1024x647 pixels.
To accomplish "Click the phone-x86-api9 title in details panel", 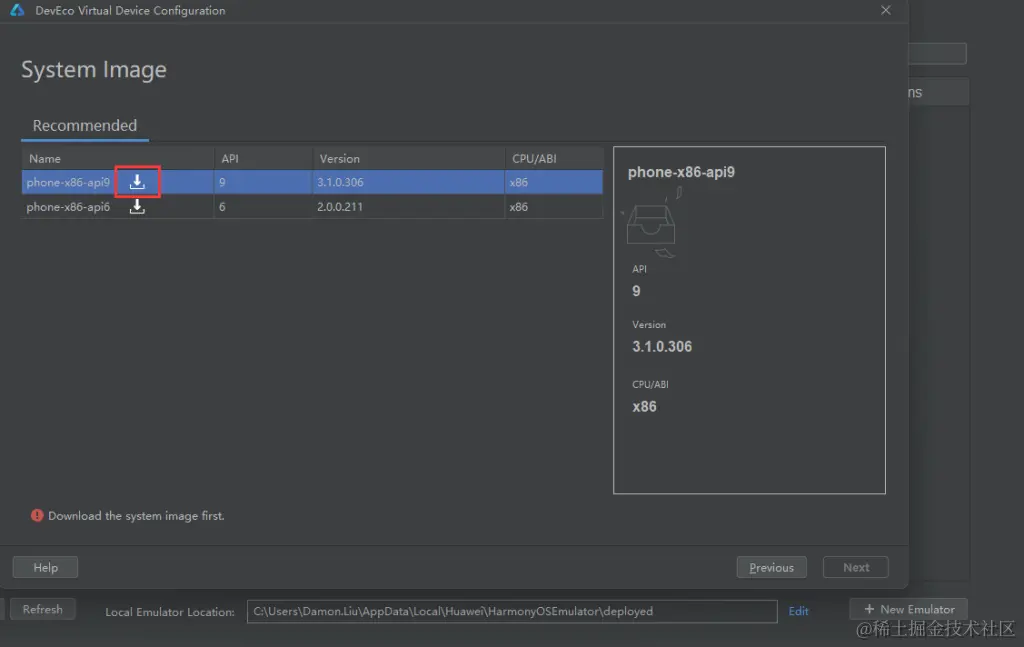I will pos(681,172).
